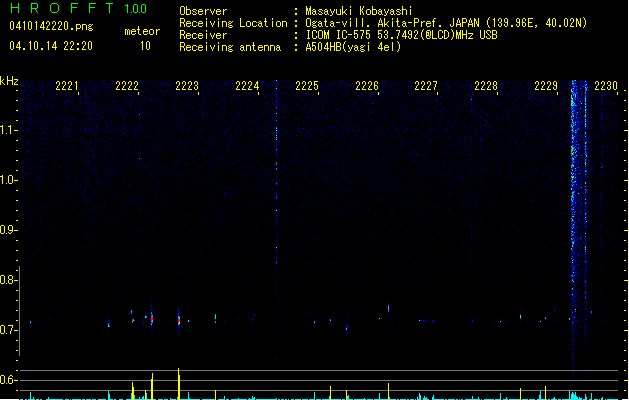The image size is (629, 400).
Task: Click the date stamp 04.10.14 22:20
Action: point(51,46)
